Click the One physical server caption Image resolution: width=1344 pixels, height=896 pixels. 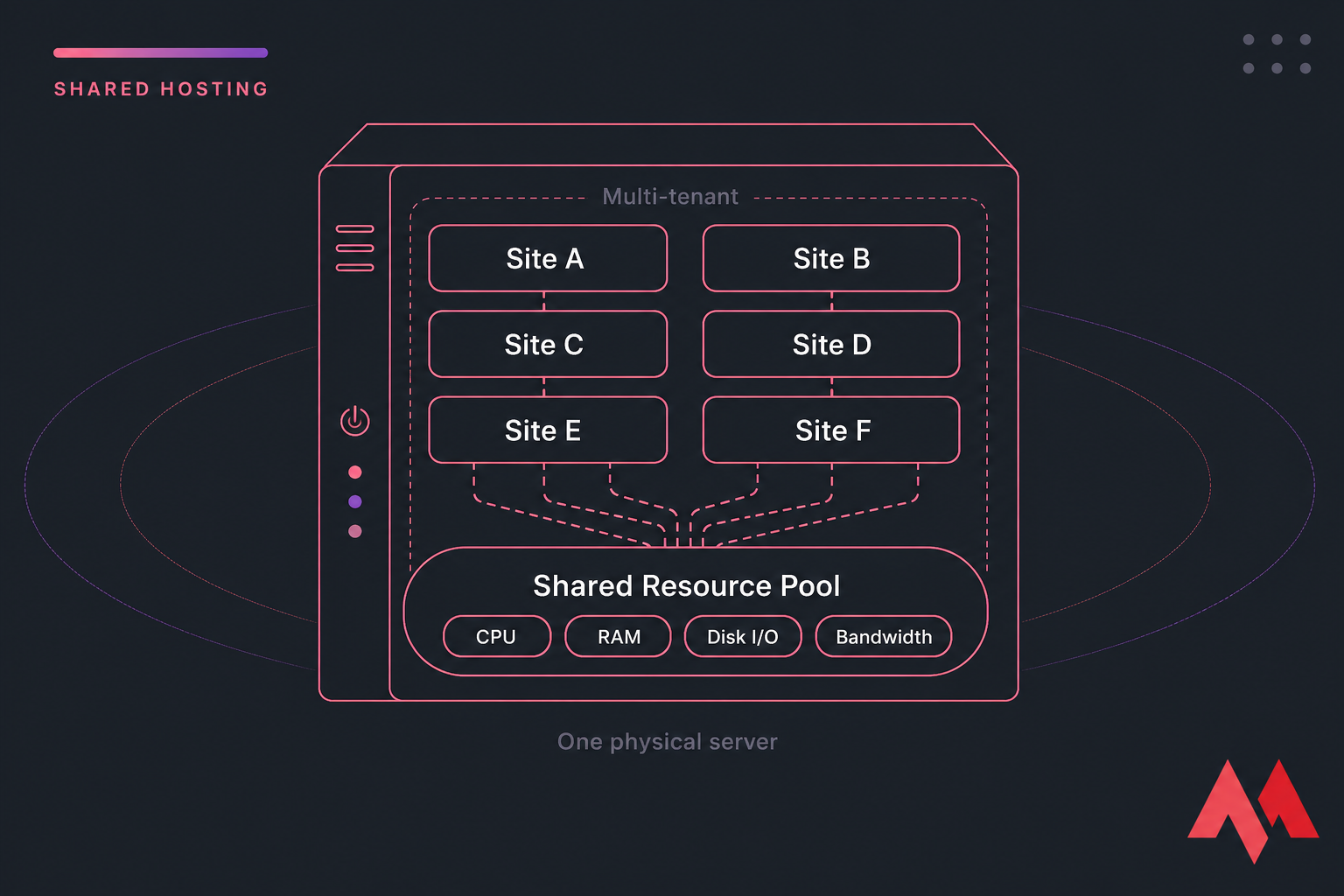pos(668,742)
